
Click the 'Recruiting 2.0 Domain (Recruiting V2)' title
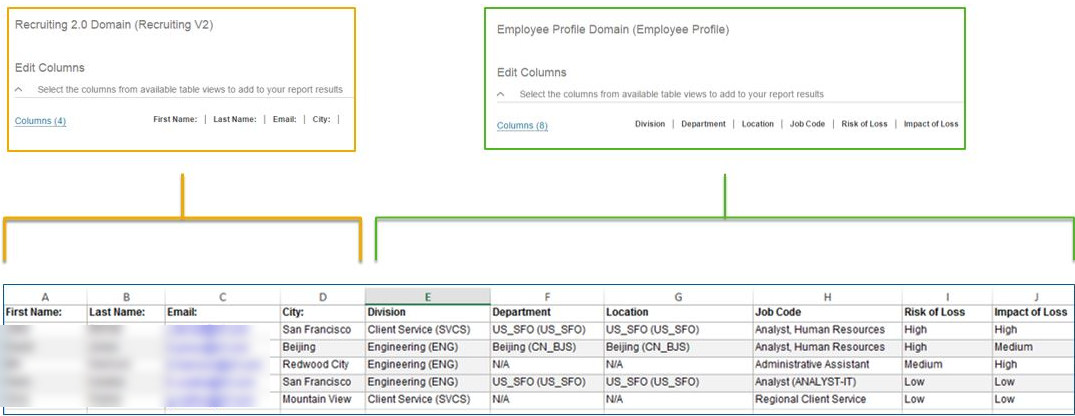[x=114, y=25]
